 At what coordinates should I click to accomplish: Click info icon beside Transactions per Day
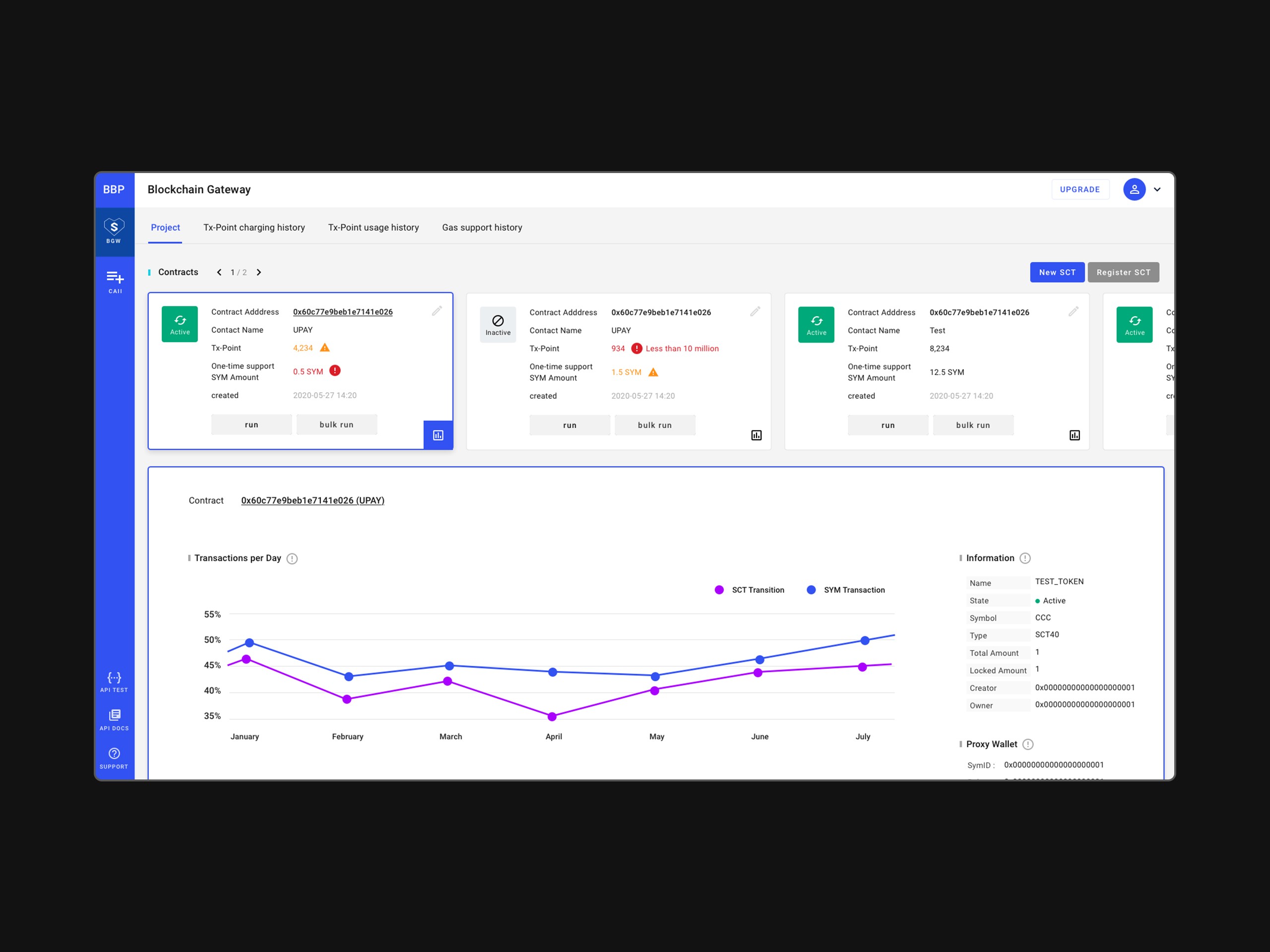pyautogui.click(x=292, y=558)
